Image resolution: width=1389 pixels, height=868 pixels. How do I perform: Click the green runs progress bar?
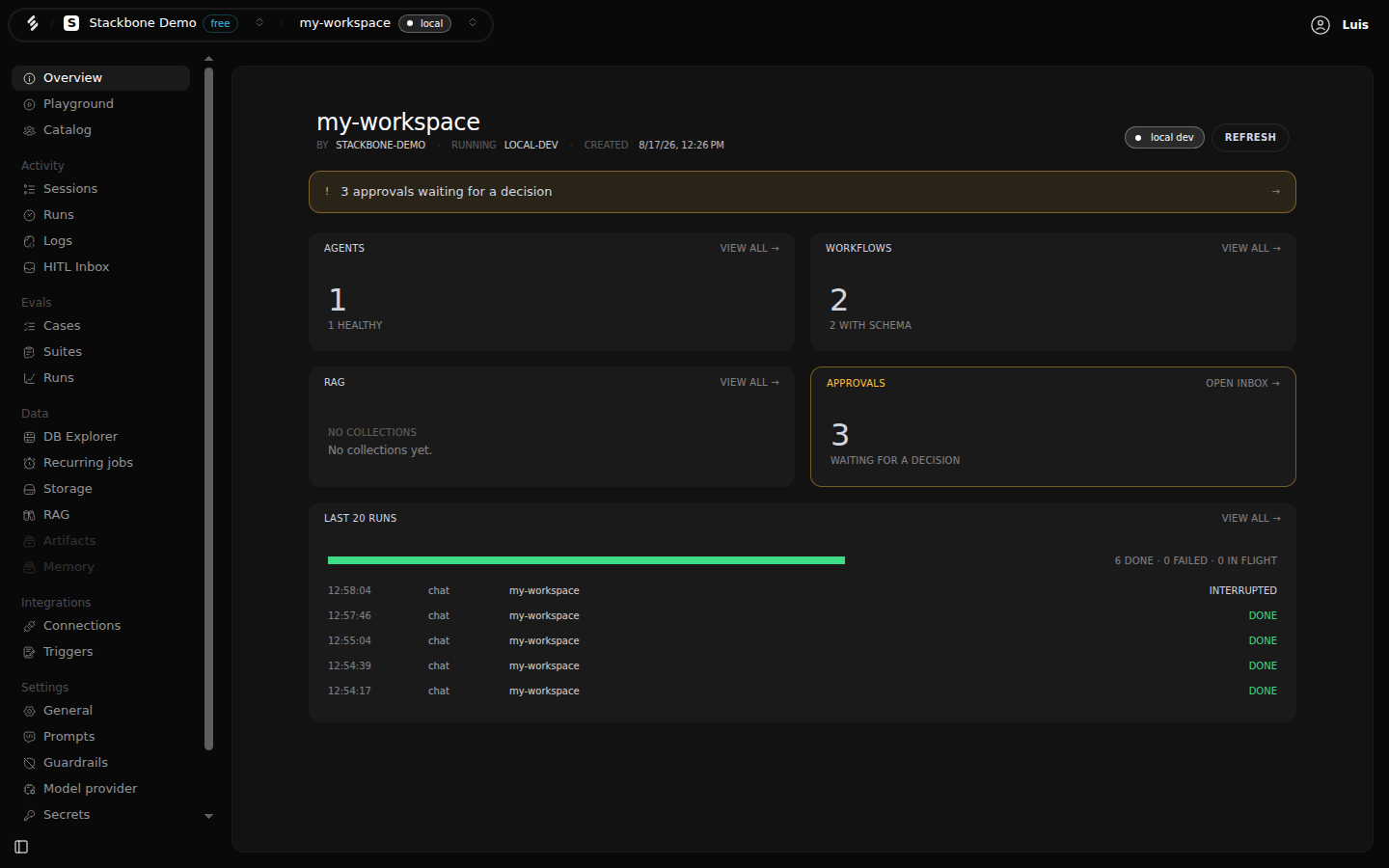586,560
